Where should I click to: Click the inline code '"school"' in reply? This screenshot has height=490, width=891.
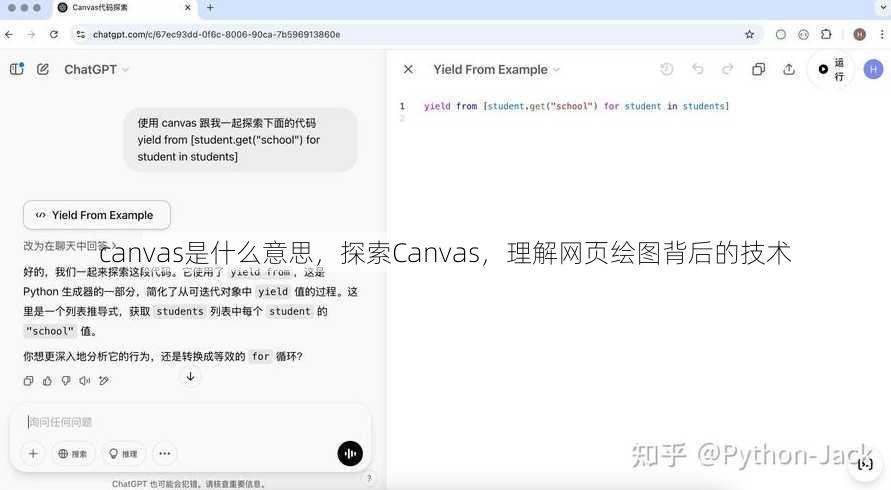[x=50, y=331]
